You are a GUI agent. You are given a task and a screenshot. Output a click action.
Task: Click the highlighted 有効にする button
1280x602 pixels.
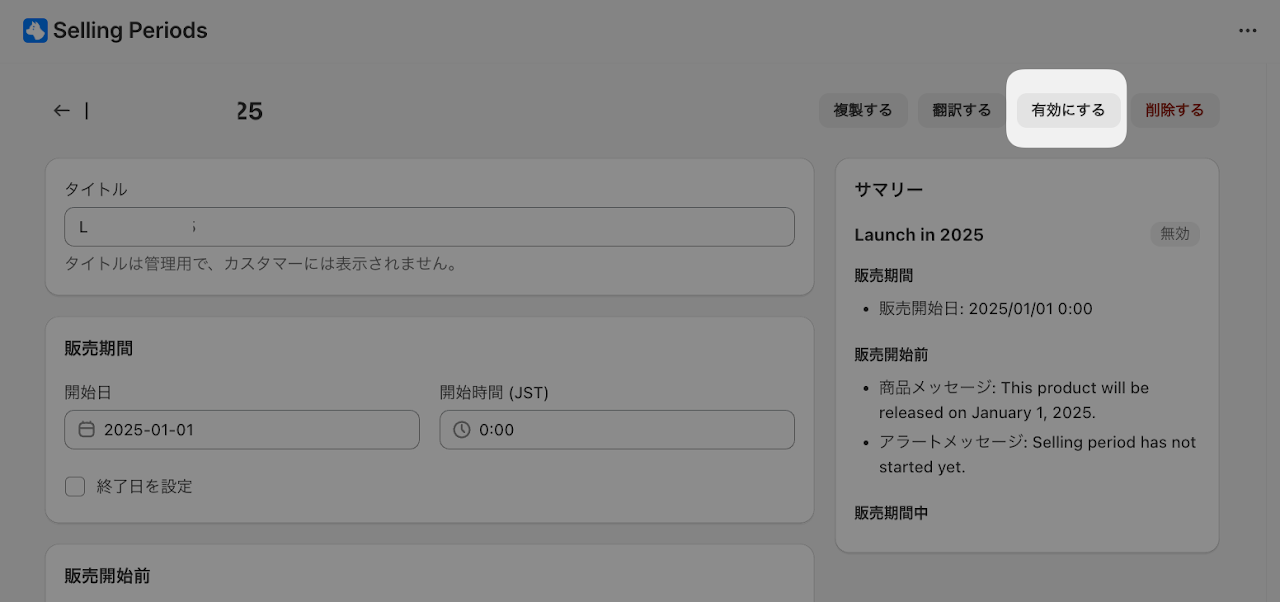tap(1068, 111)
